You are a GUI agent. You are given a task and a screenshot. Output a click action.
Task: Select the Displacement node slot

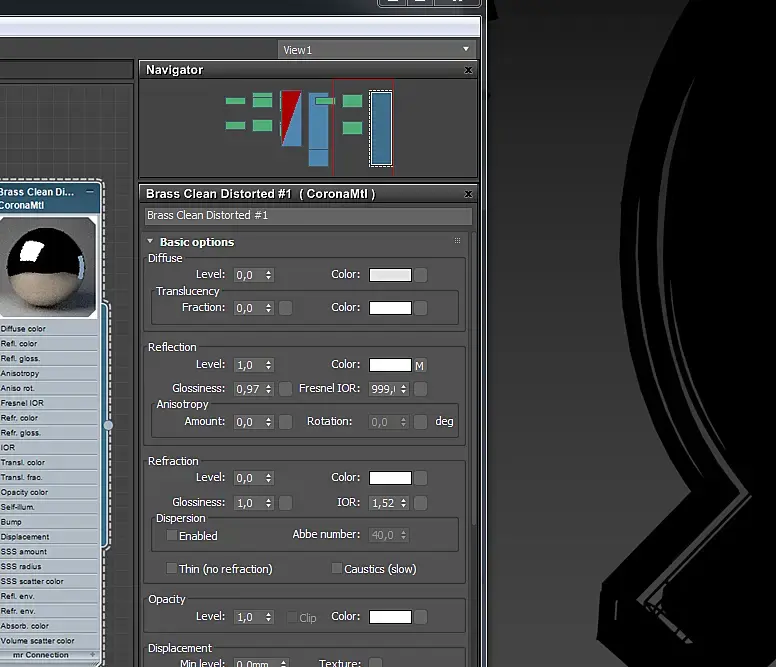tap(48, 536)
